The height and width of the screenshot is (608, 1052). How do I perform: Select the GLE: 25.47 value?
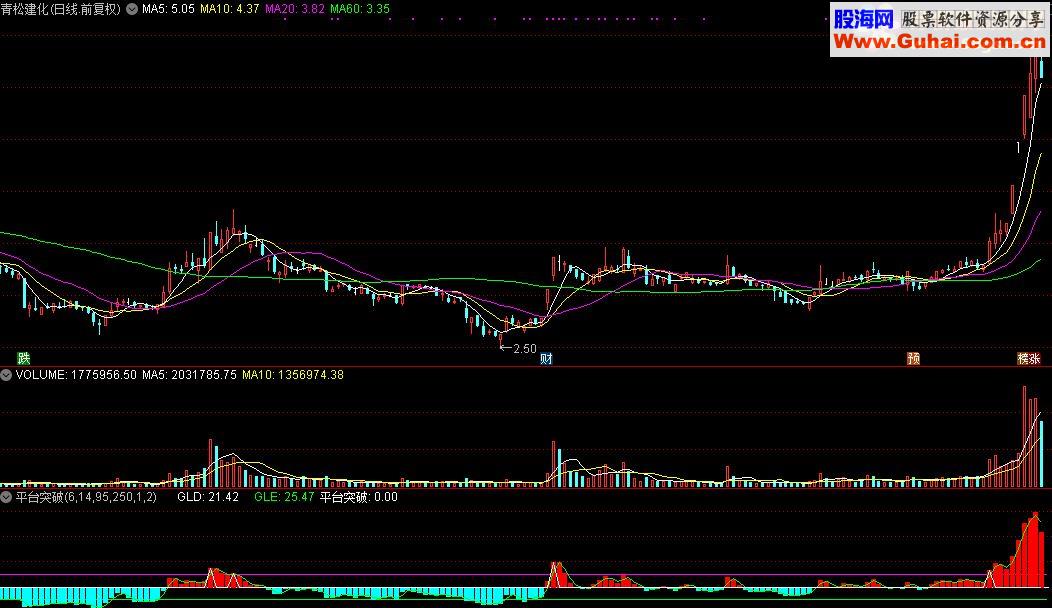(x=284, y=497)
